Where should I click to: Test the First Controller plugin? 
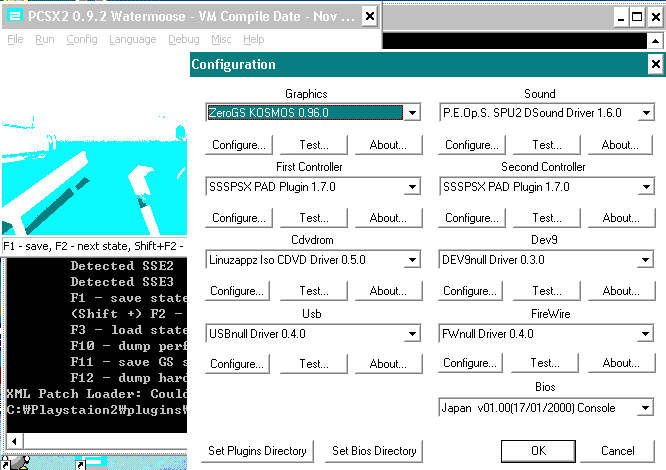(x=314, y=218)
